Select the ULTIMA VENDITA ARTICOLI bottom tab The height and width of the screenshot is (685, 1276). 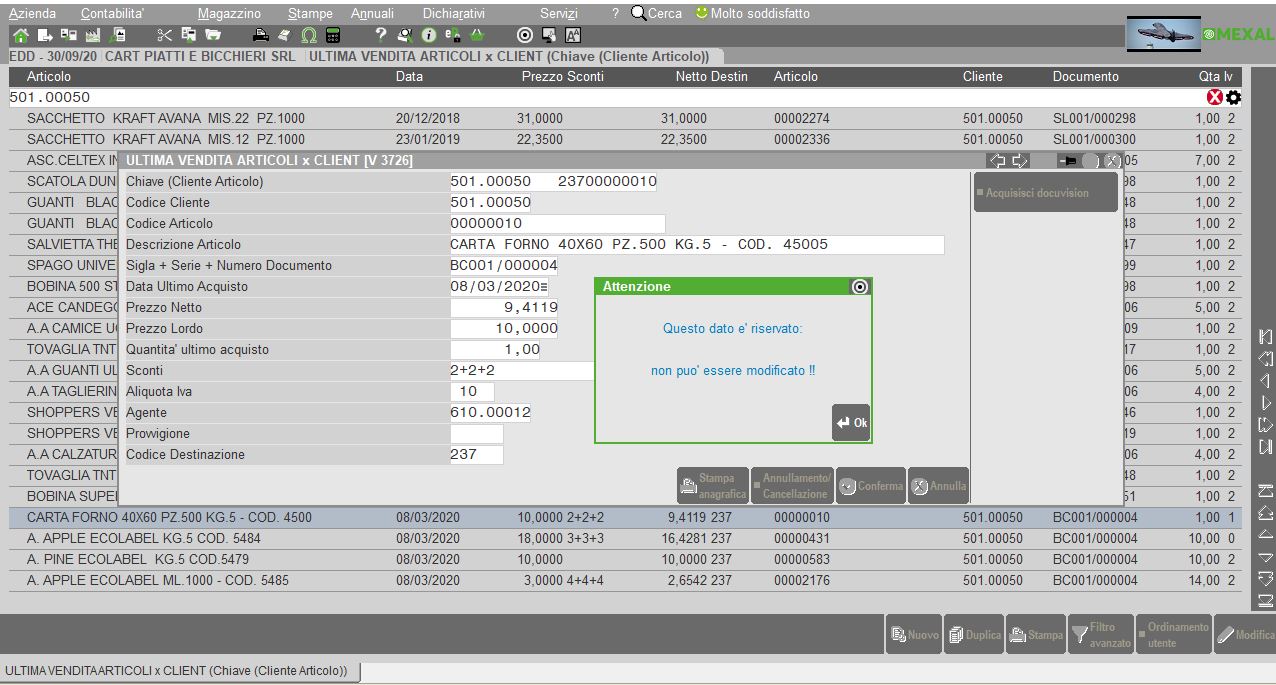tap(178, 671)
